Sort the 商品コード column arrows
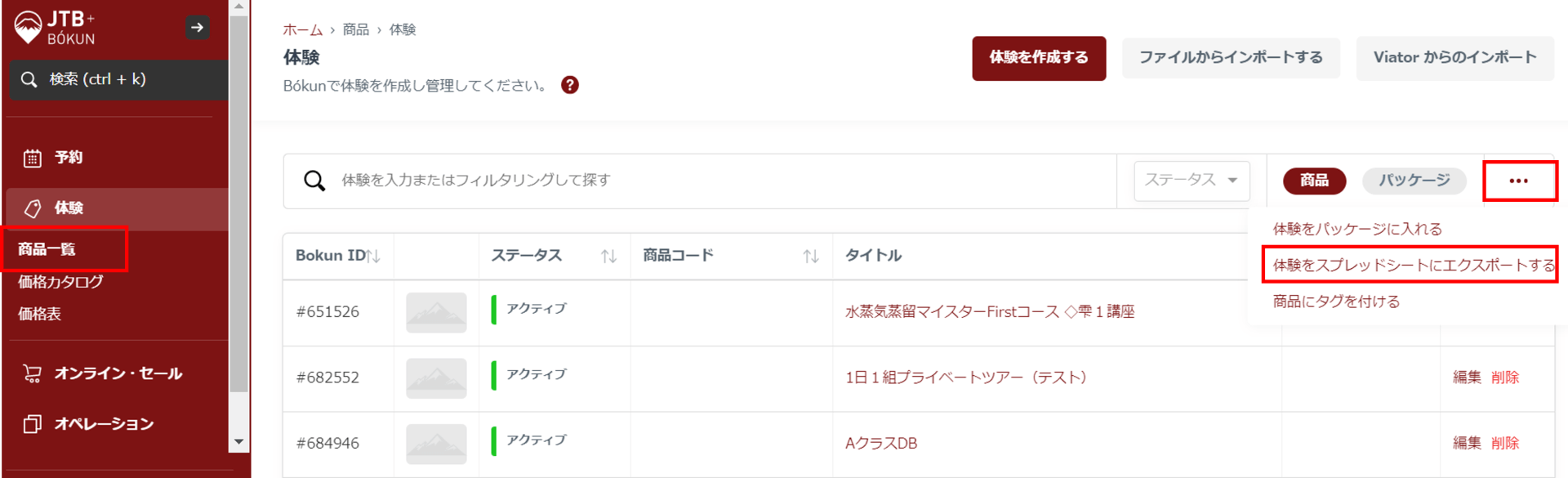The height and width of the screenshot is (478, 1568). tap(810, 257)
